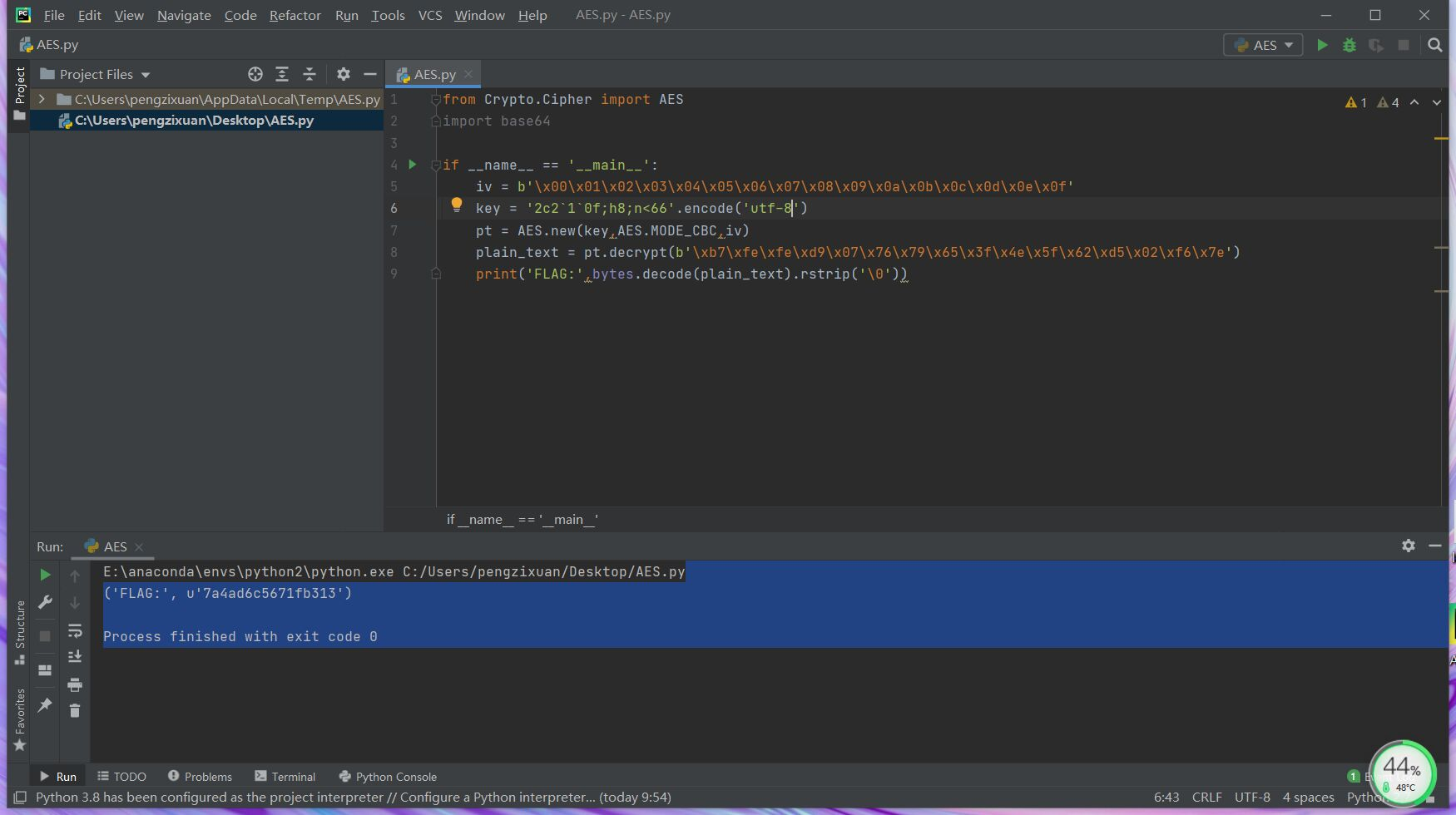Start debugging with the bug icon
This screenshot has width=1456, height=815.
click(x=1350, y=45)
